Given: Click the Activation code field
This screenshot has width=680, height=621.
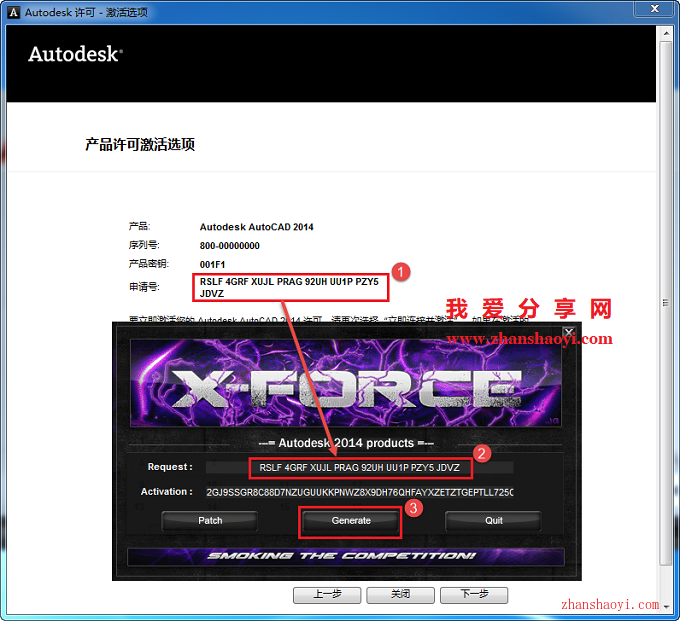Looking at the screenshot, I should [360, 492].
